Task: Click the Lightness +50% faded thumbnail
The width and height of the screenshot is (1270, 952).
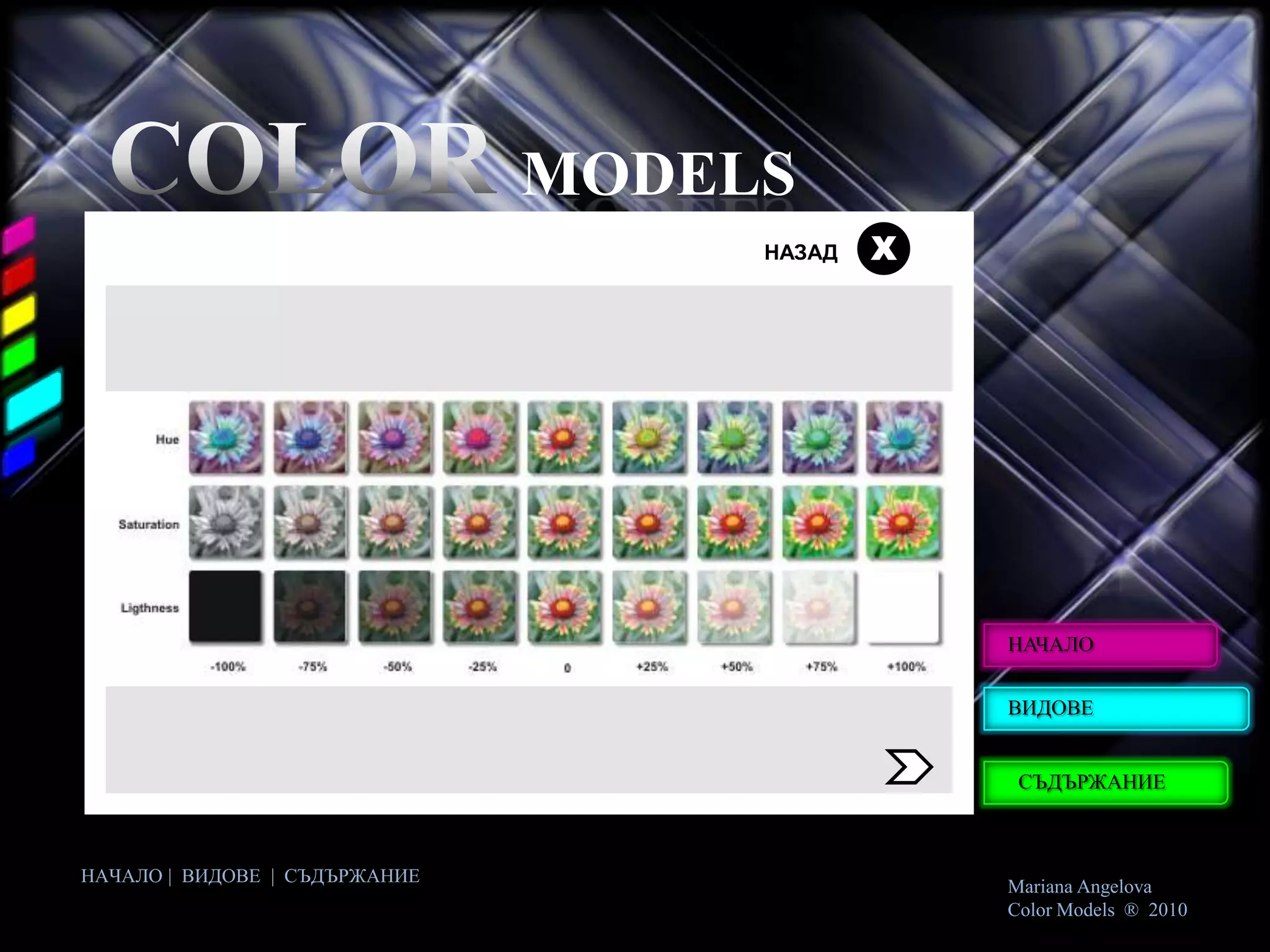Action: point(734,606)
